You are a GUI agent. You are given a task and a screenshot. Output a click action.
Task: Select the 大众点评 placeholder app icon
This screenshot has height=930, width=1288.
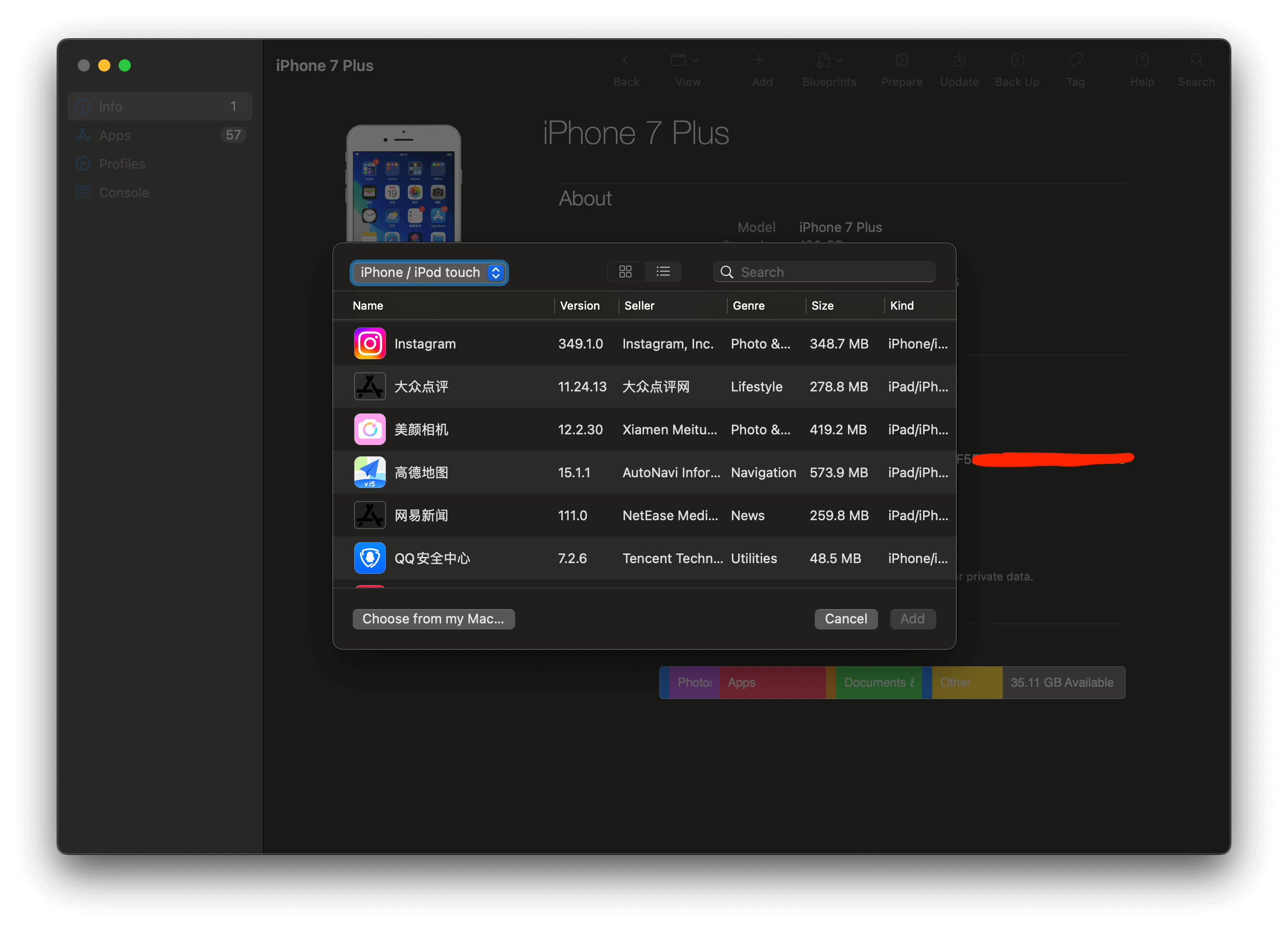[370, 387]
